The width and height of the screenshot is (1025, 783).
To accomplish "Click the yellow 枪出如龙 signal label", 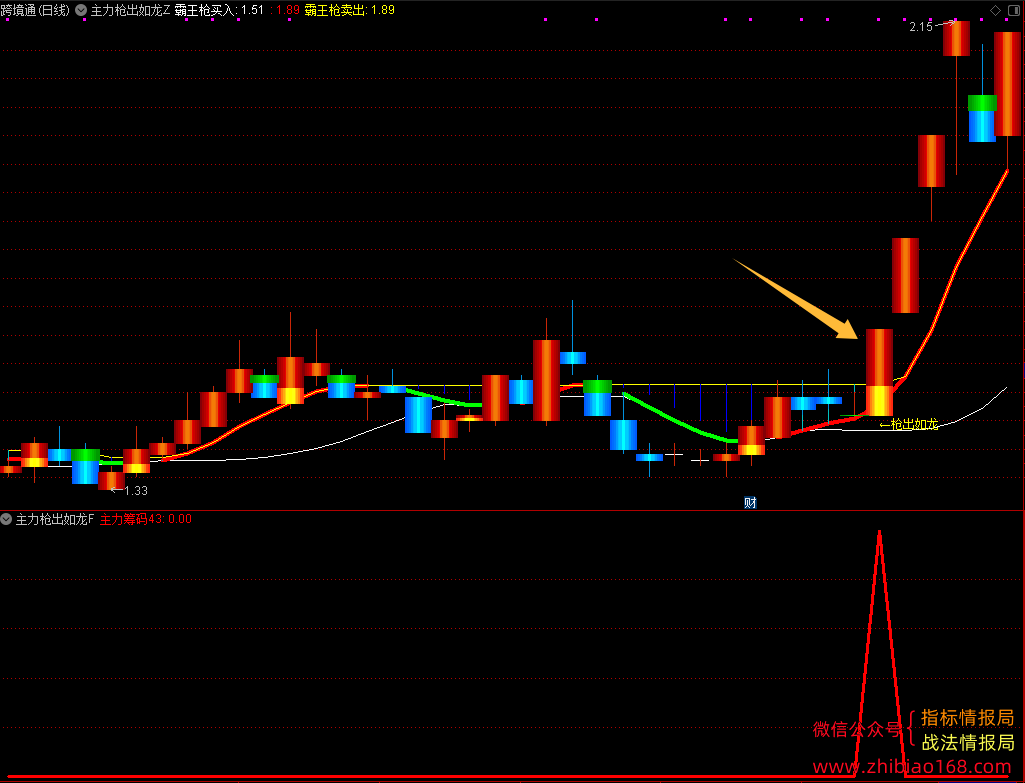I will coord(909,424).
